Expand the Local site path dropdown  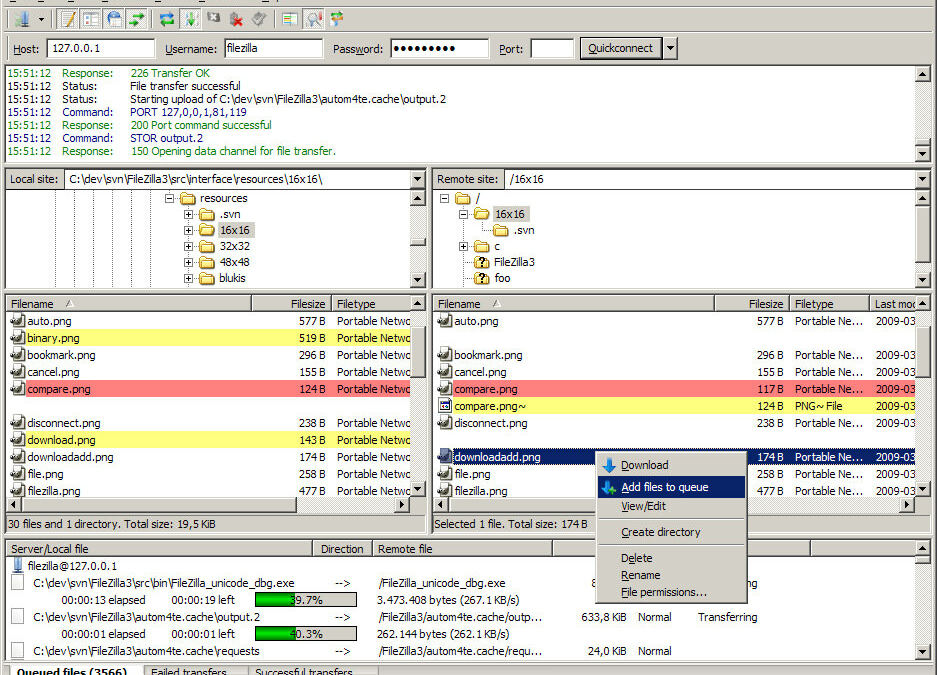point(417,179)
